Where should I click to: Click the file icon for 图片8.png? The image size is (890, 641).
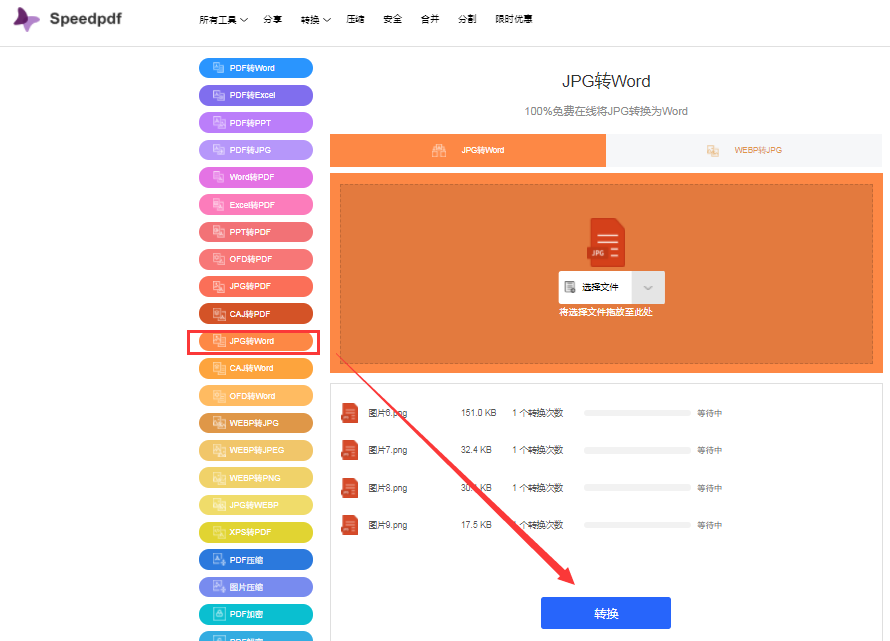[x=350, y=488]
